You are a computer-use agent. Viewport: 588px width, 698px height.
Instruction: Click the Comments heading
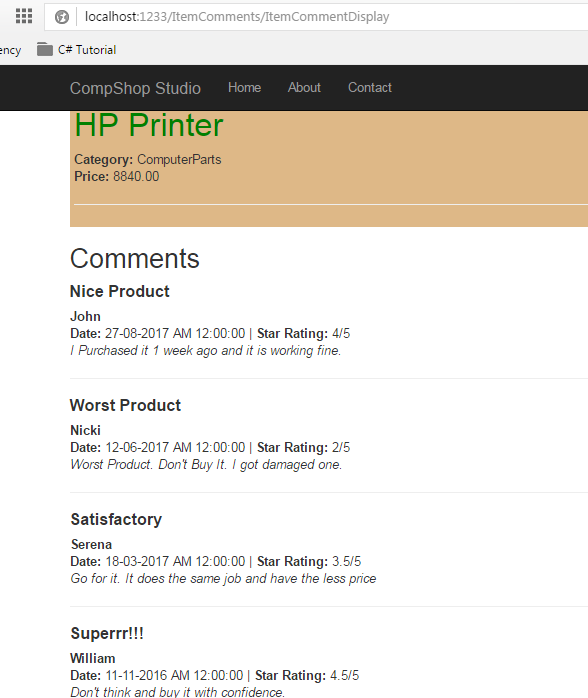pyautogui.click(x=134, y=258)
